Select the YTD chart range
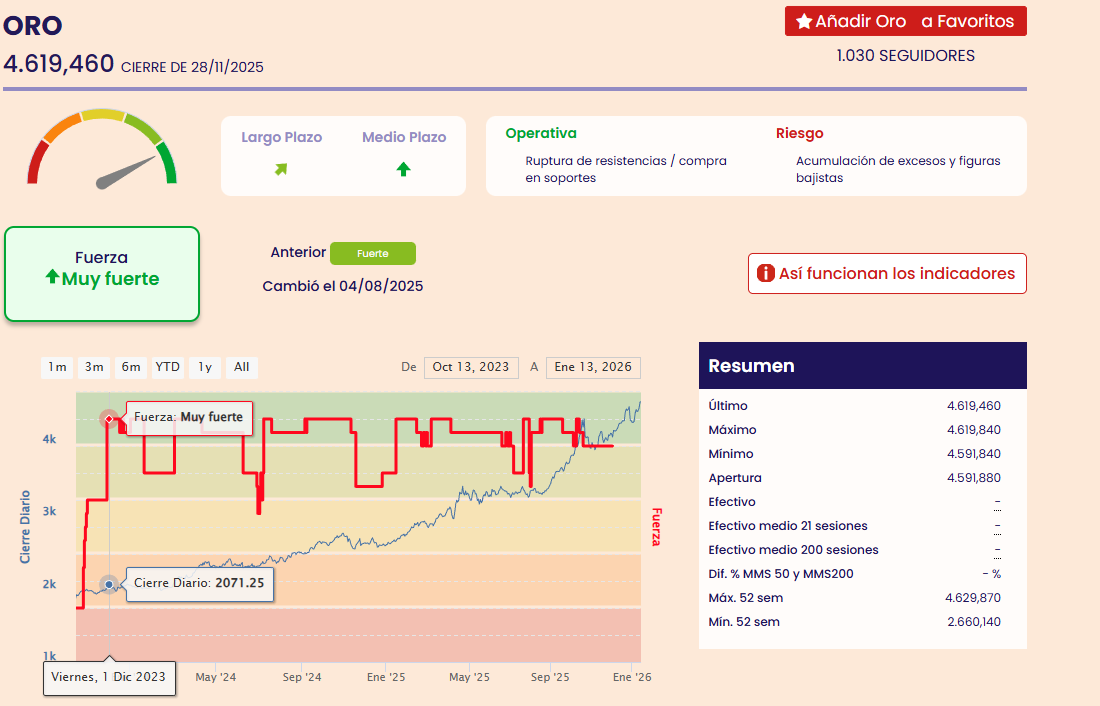The image size is (1100, 706). pos(168,367)
